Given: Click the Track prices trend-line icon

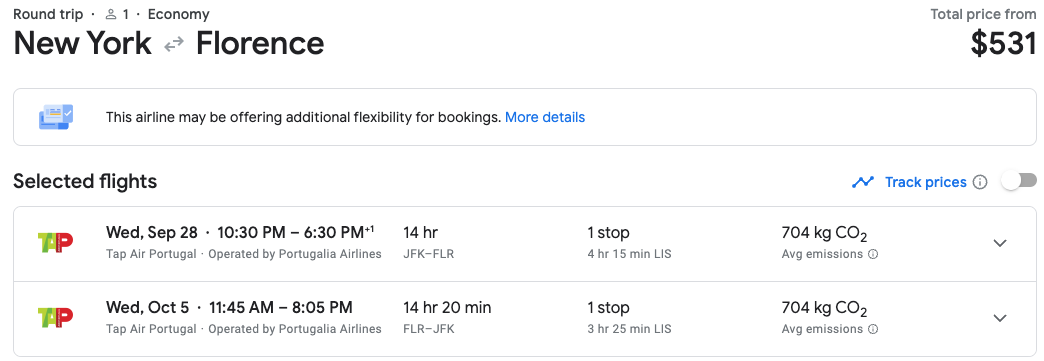Looking at the screenshot, I should click(863, 182).
